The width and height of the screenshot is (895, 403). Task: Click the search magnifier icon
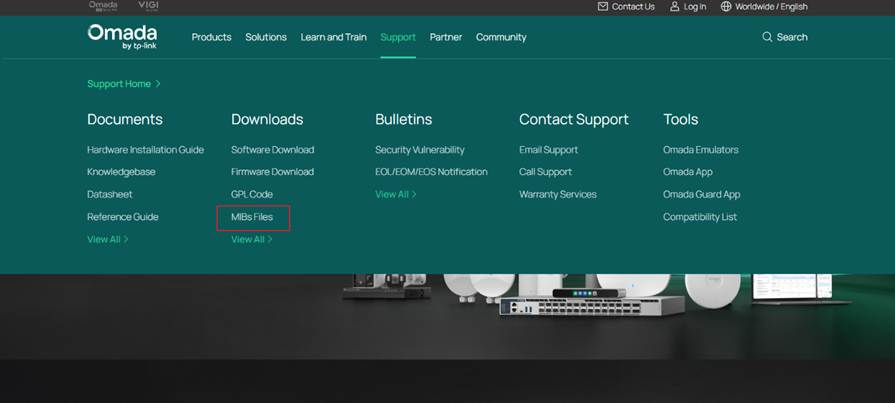(x=767, y=37)
